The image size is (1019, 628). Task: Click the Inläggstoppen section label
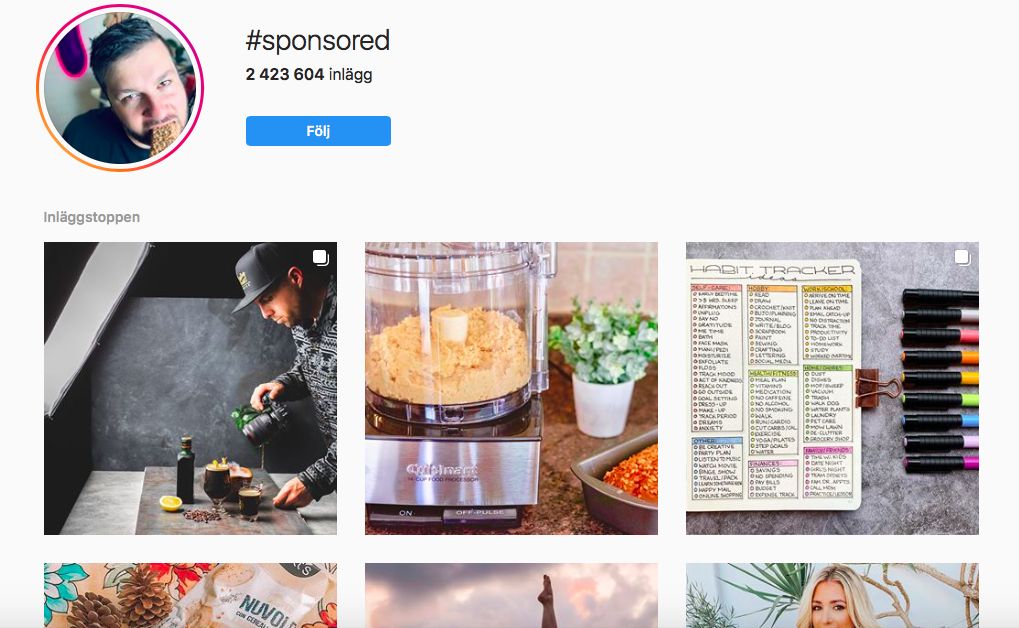pos(92,217)
